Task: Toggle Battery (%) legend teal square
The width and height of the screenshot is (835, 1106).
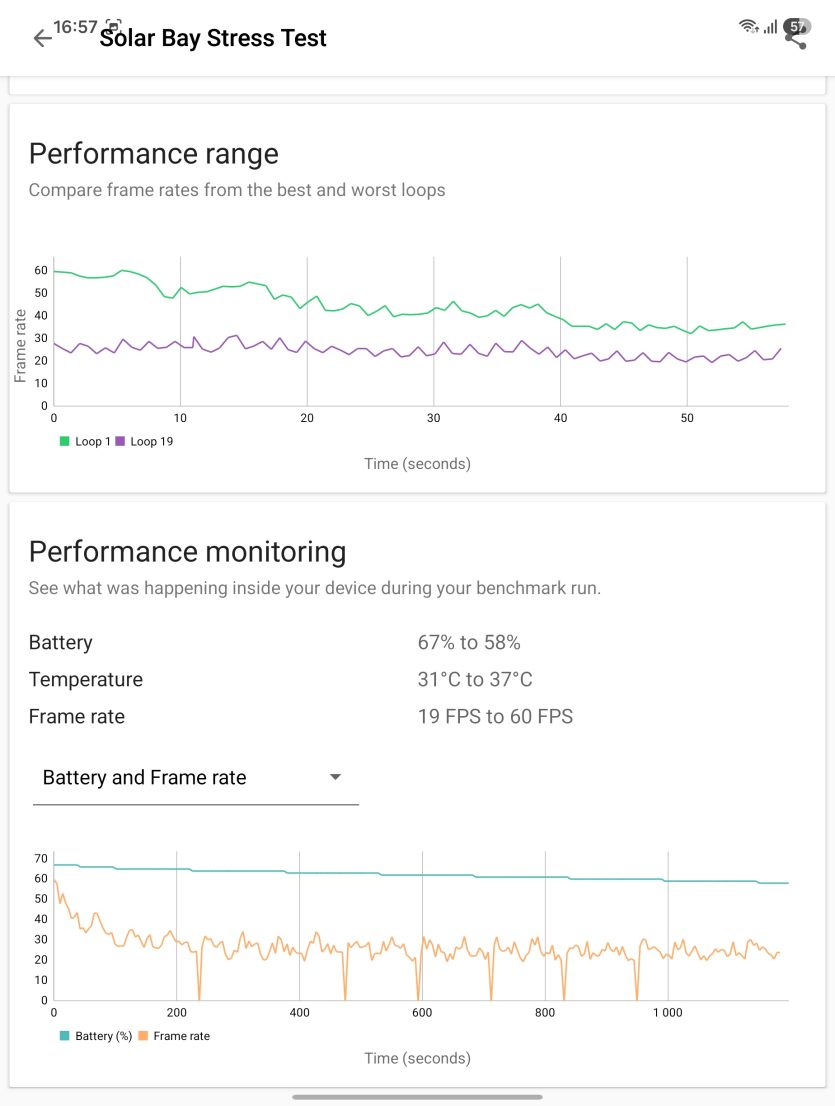Action: tap(65, 1036)
